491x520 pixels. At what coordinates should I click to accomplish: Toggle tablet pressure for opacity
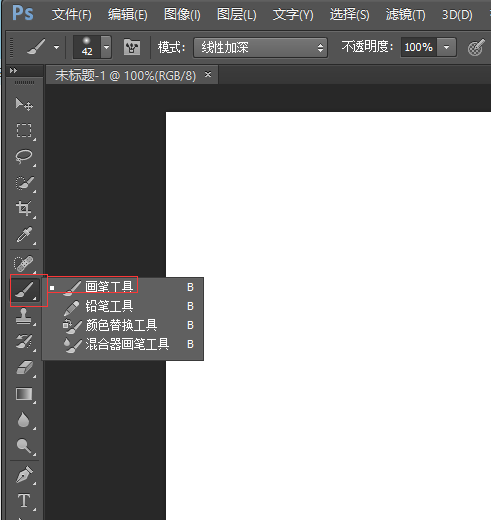coord(476,47)
